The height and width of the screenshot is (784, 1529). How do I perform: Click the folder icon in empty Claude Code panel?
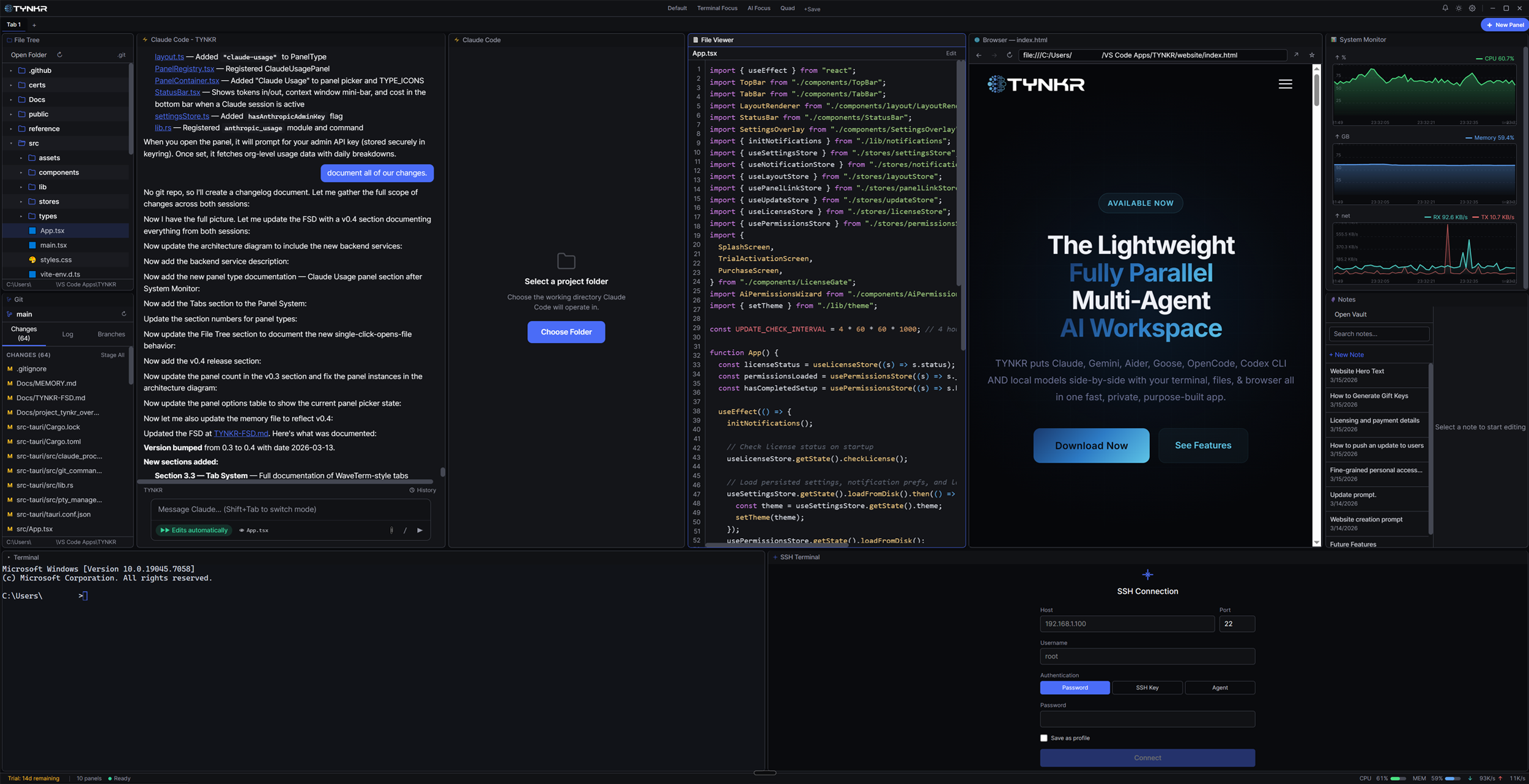(x=566, y=261)
